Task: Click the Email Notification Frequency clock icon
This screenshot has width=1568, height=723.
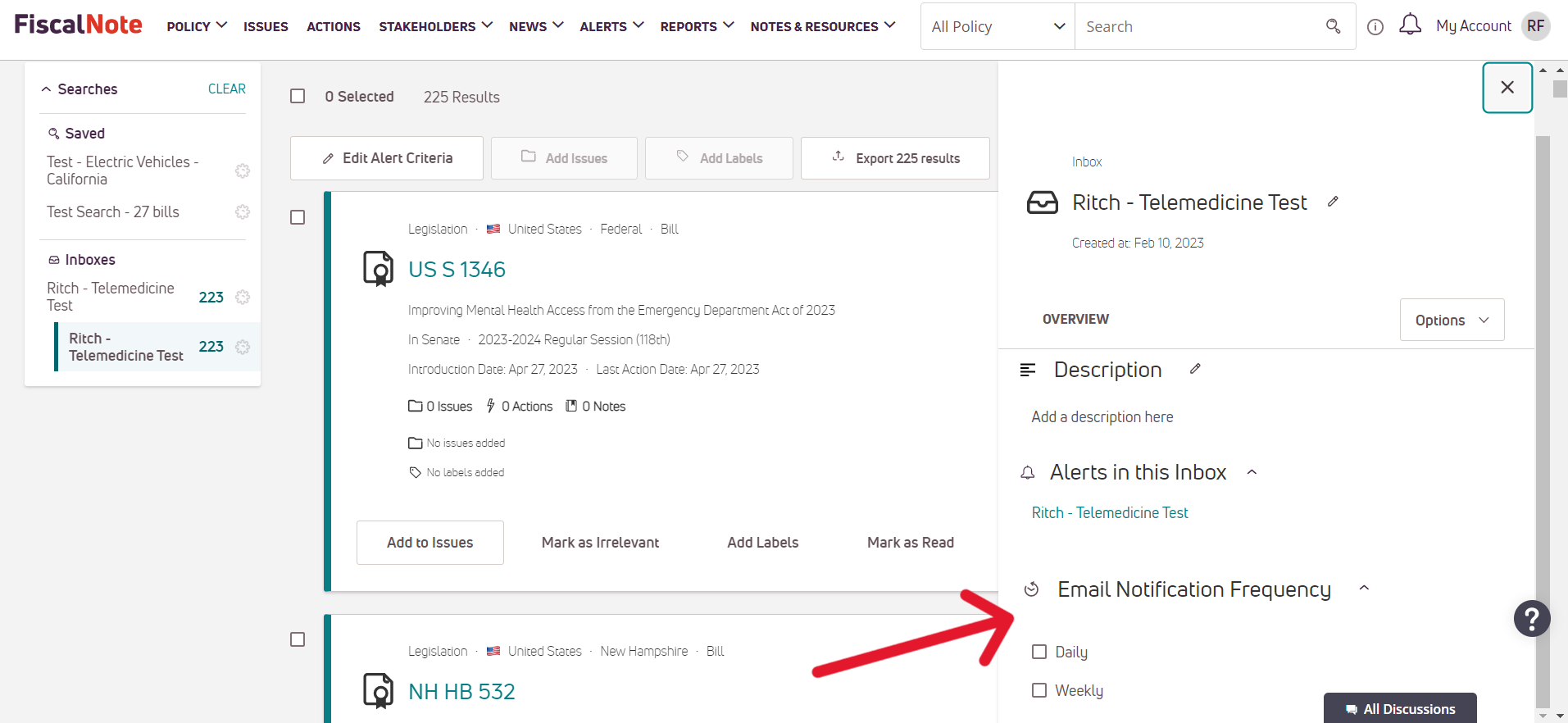Action: [1032, 589]
